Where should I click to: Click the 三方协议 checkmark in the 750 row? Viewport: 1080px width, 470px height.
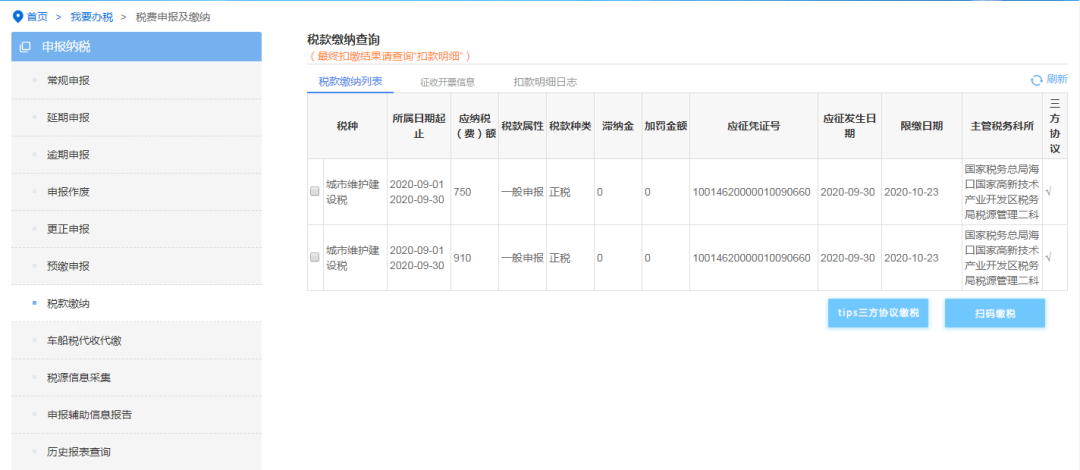[x=1048, y=192]
